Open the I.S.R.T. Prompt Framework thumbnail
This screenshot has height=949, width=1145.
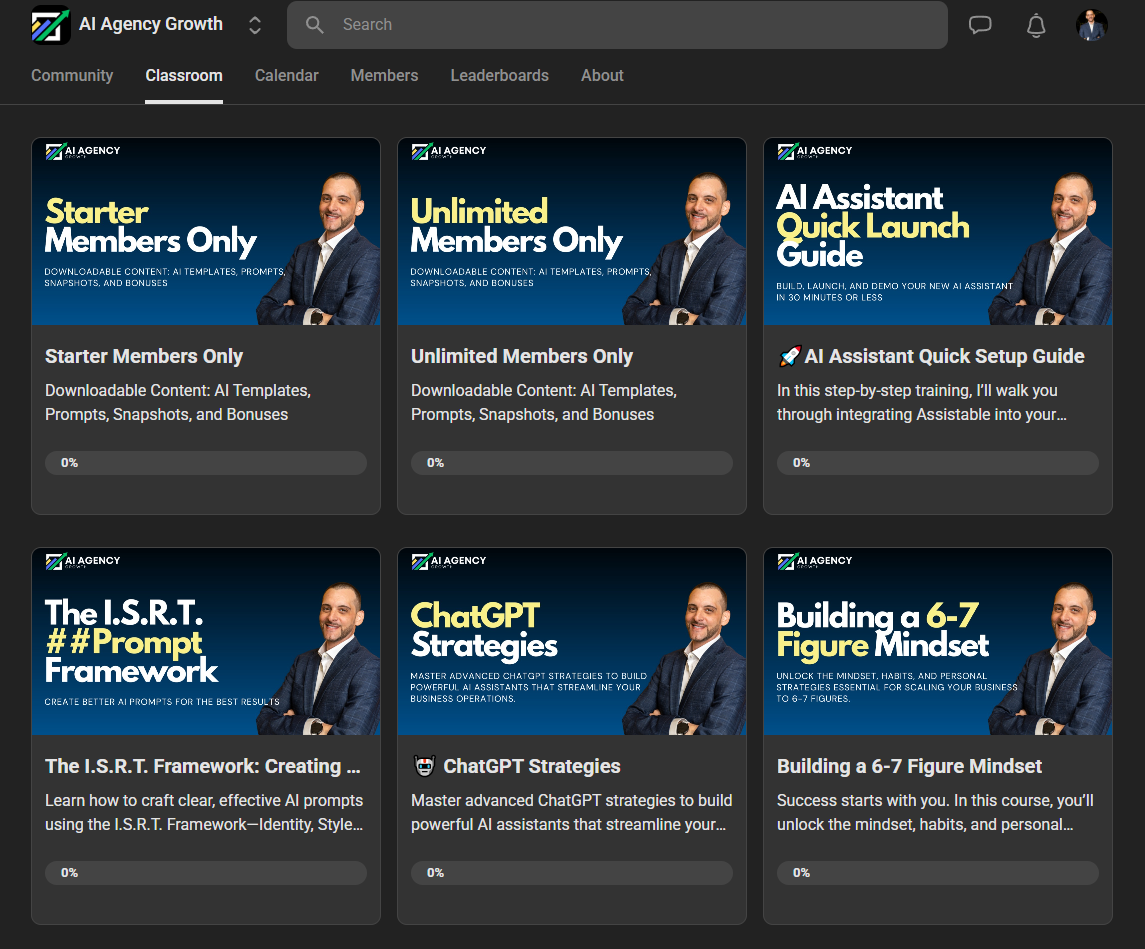[x=206, y=642]
